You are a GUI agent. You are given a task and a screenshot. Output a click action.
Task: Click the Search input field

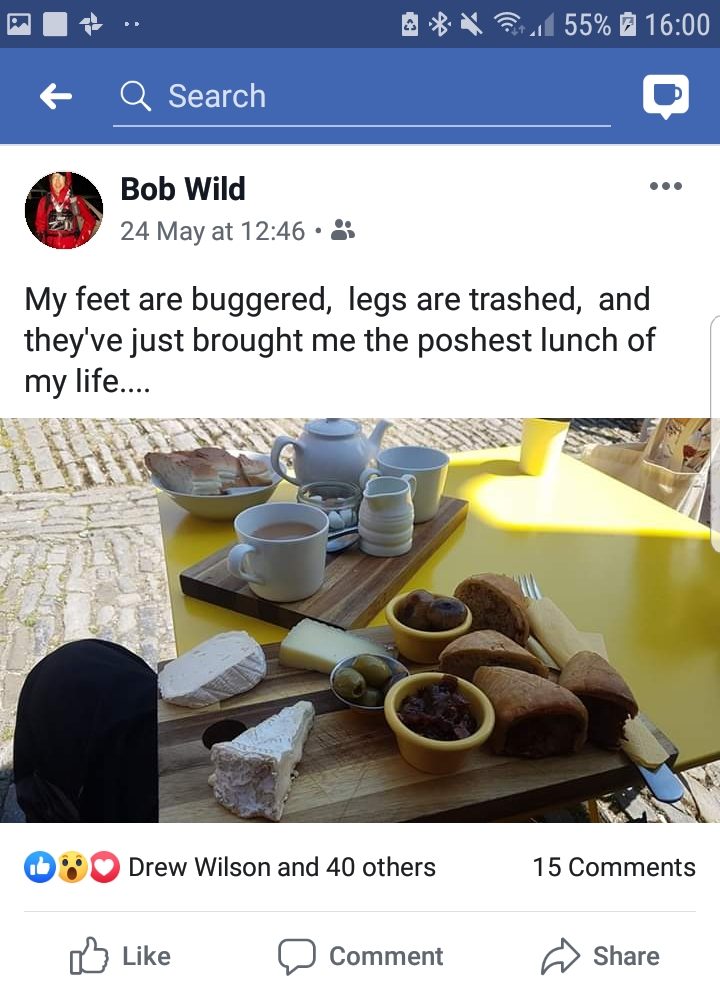click(x=380, y=96)
